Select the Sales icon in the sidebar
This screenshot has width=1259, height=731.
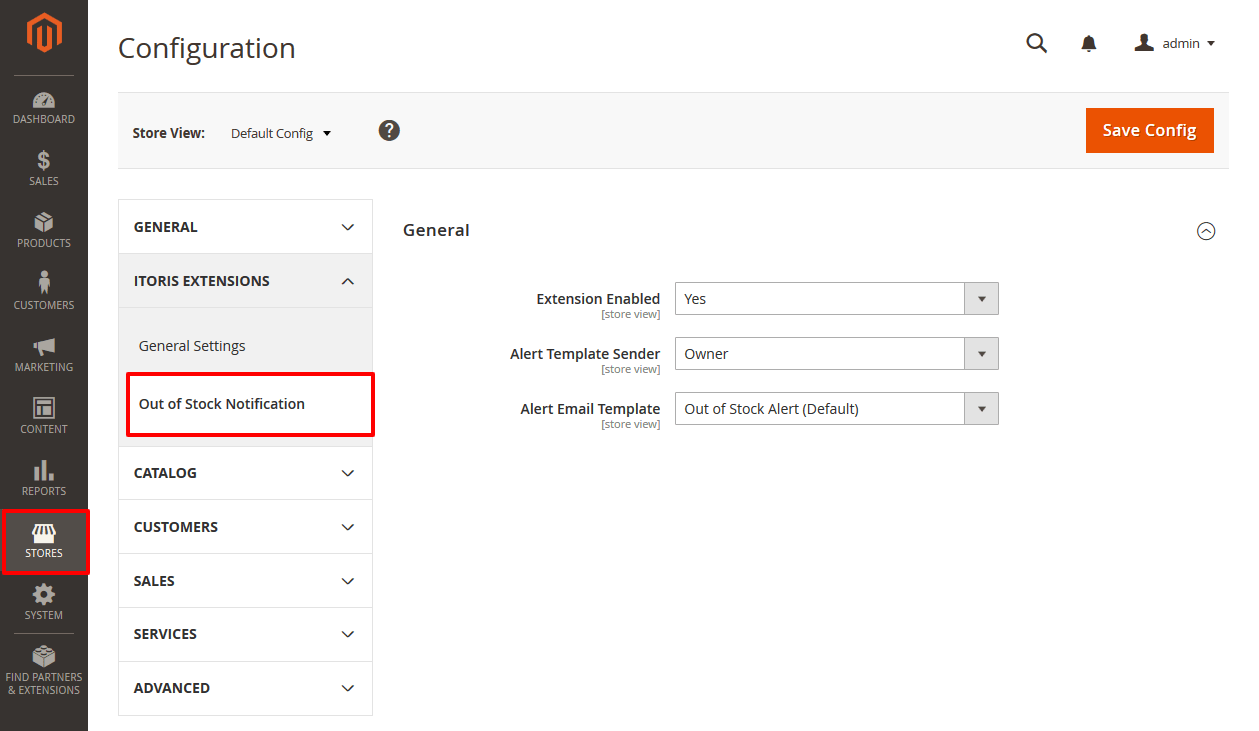44,165
